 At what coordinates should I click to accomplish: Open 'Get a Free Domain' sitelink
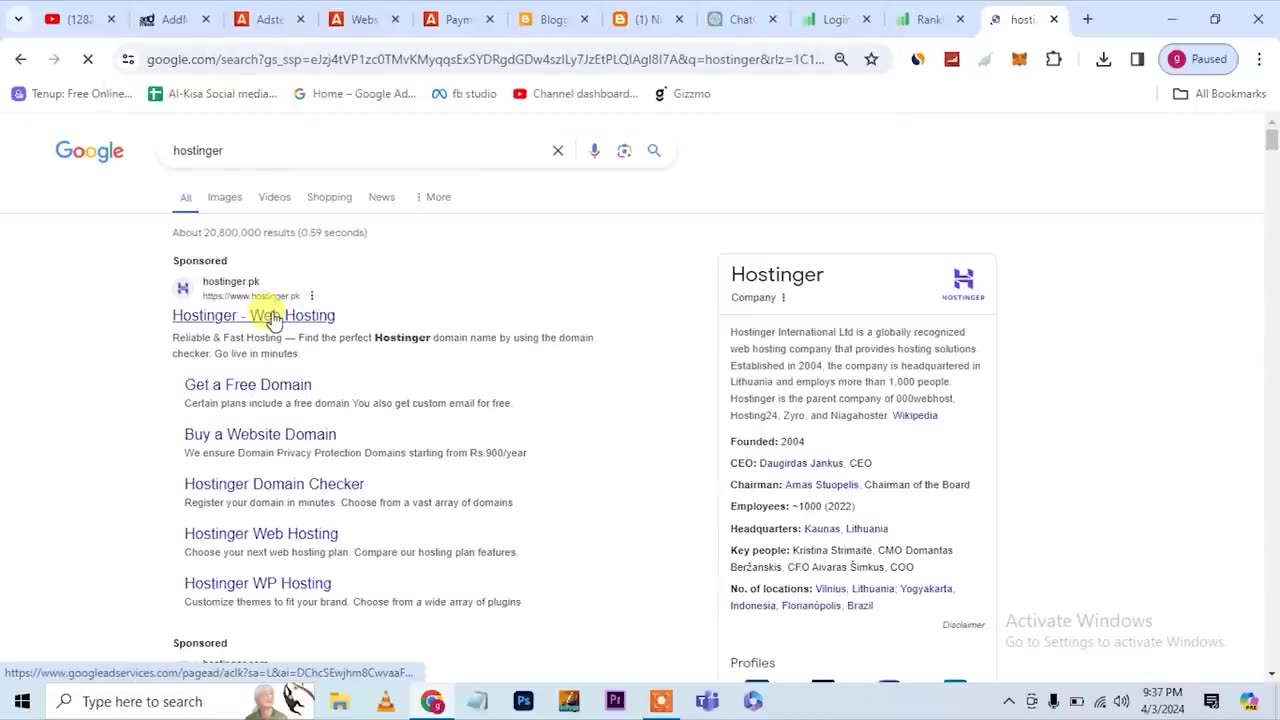[x=248, y=385]
